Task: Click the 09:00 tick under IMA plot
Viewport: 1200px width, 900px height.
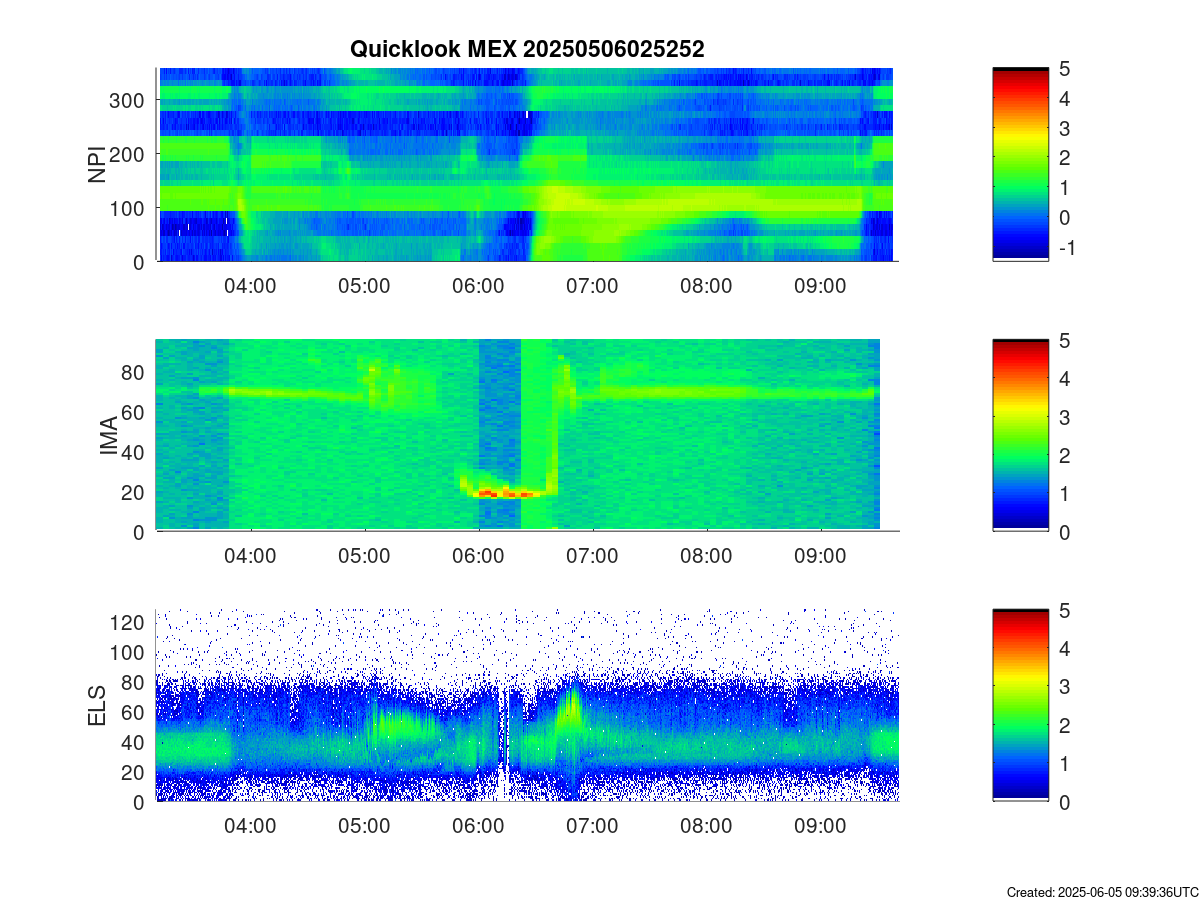Action: tap(820, 556)
